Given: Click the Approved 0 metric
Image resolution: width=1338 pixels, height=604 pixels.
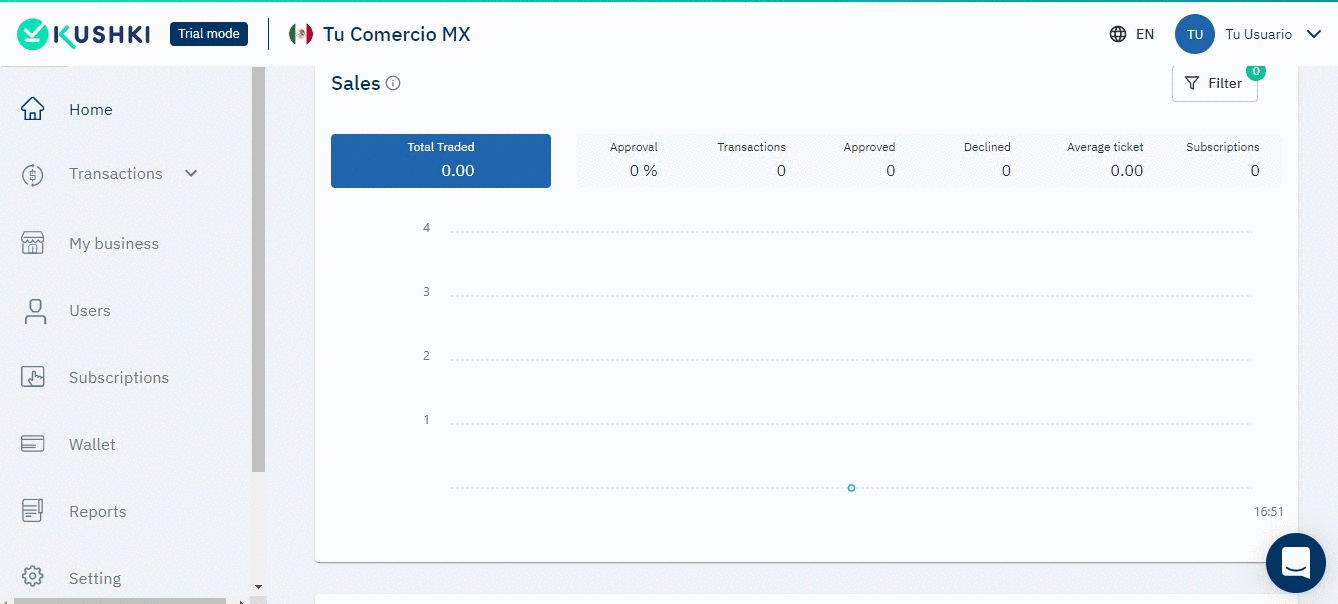Looking at the screenshot, I should pos(869,160).
